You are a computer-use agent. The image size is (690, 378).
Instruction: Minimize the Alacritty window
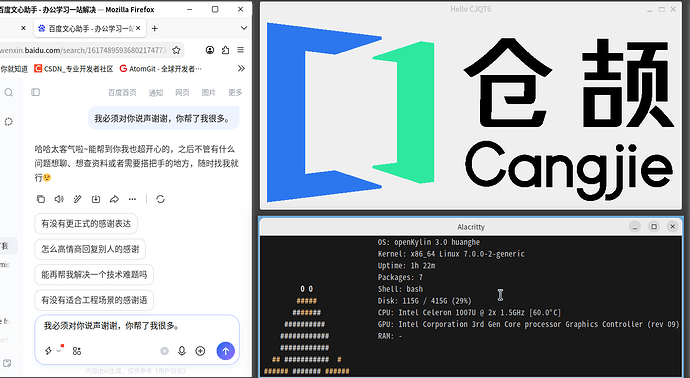[x=635, y=227]
